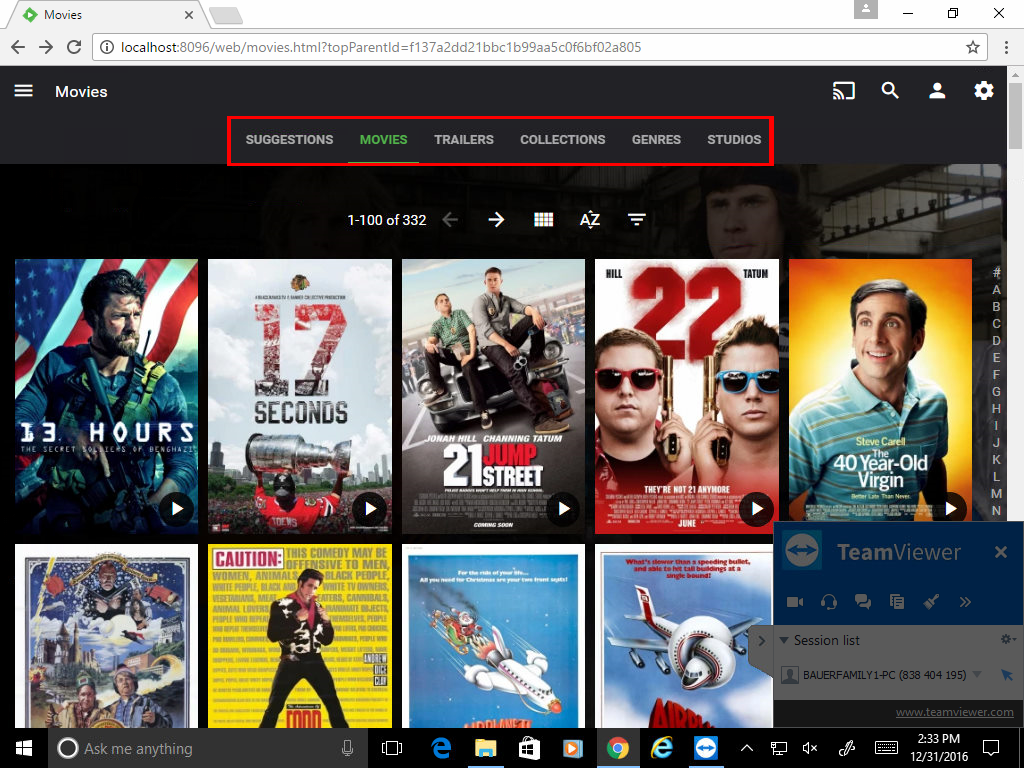
Task: Switch to the Studios tab
Action: [734, 140]
